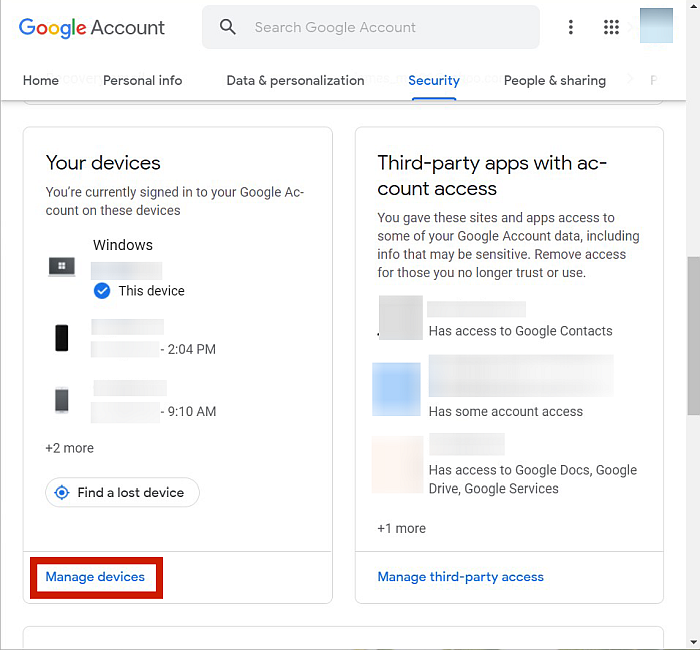Show the +1 more third-party apps
700x650 pixels.
pyautogui.click(x=401, y=529)
